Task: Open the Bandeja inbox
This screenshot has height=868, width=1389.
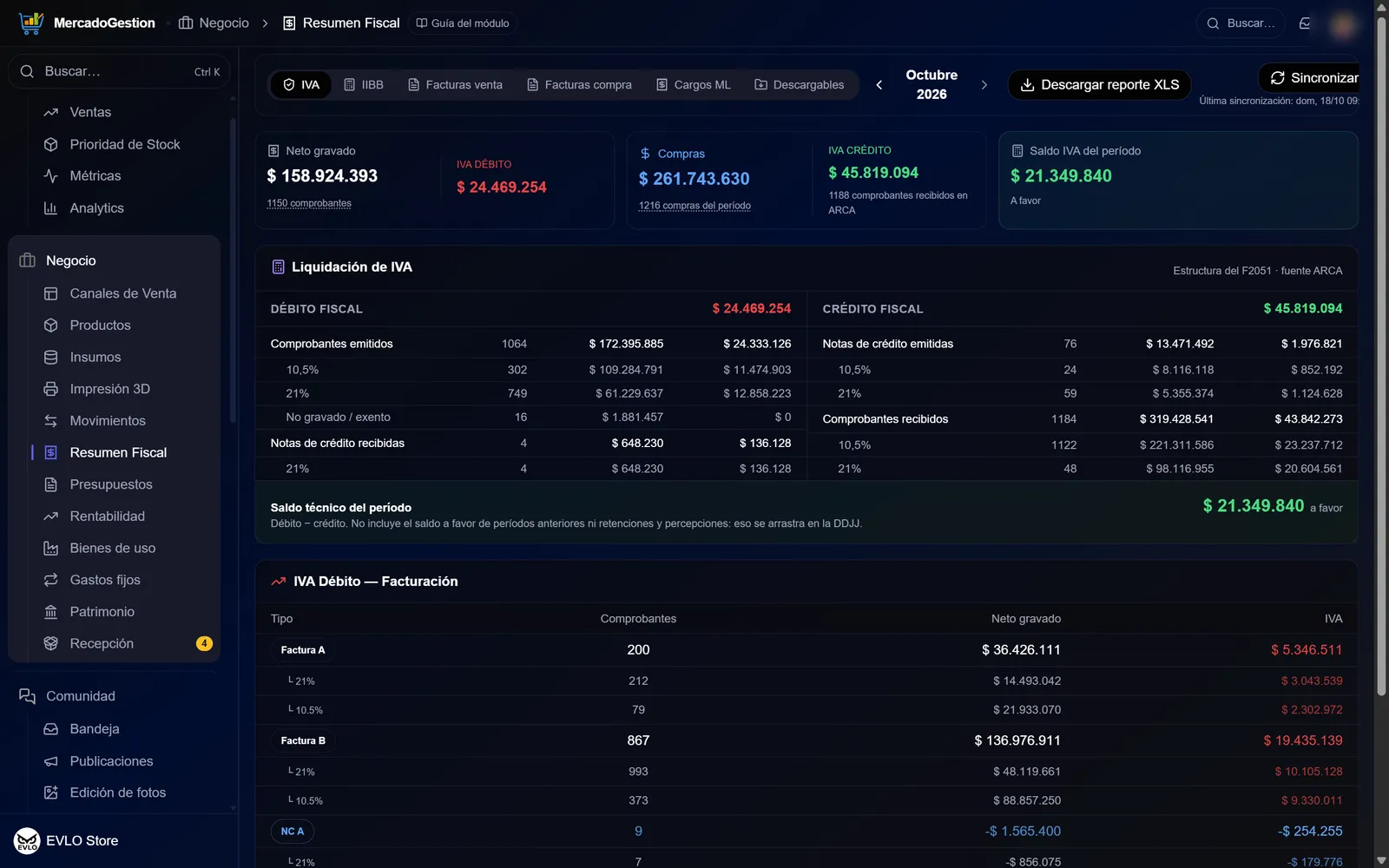Action: coord(95,729)
